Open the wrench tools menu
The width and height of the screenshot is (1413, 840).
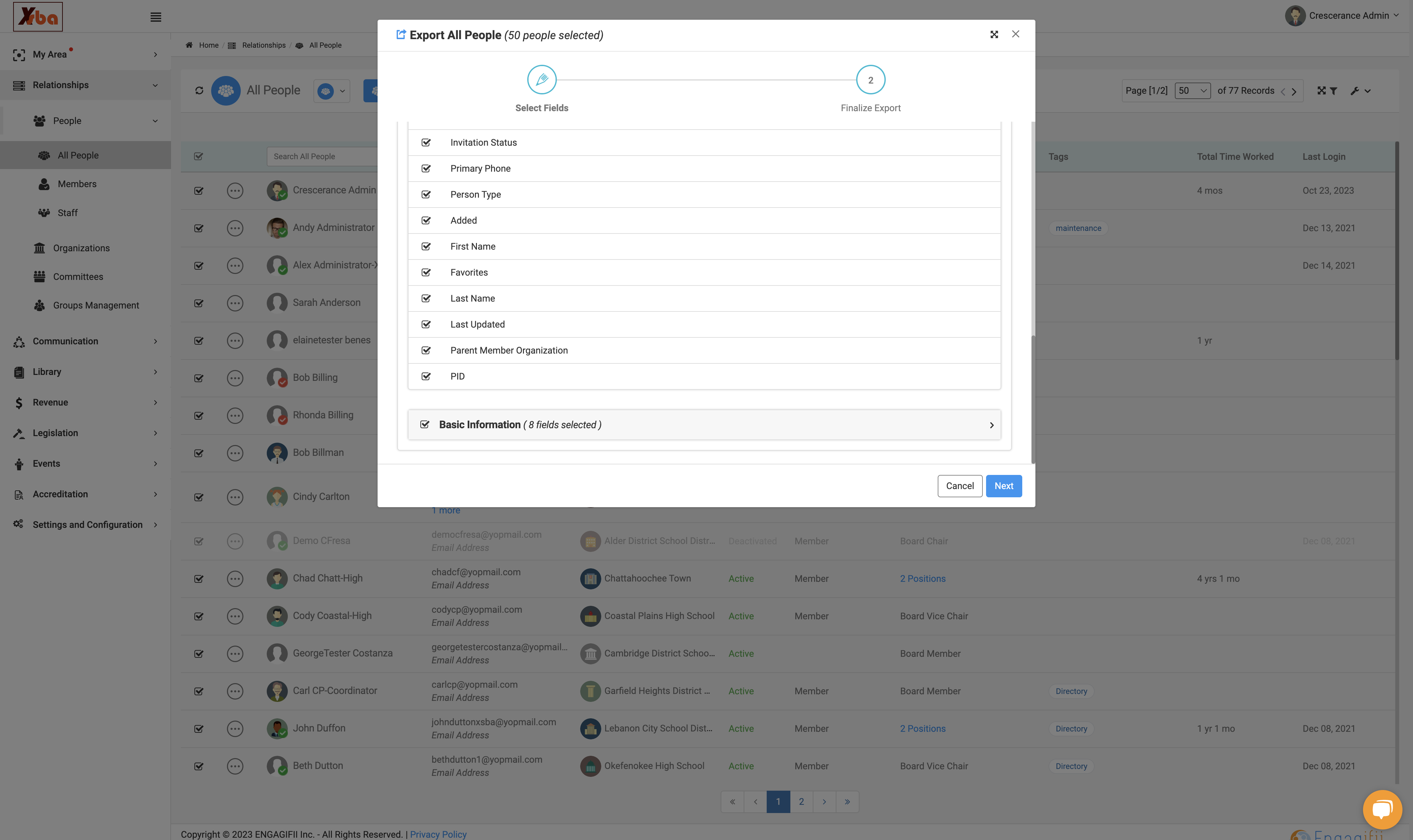(1360, 90)
